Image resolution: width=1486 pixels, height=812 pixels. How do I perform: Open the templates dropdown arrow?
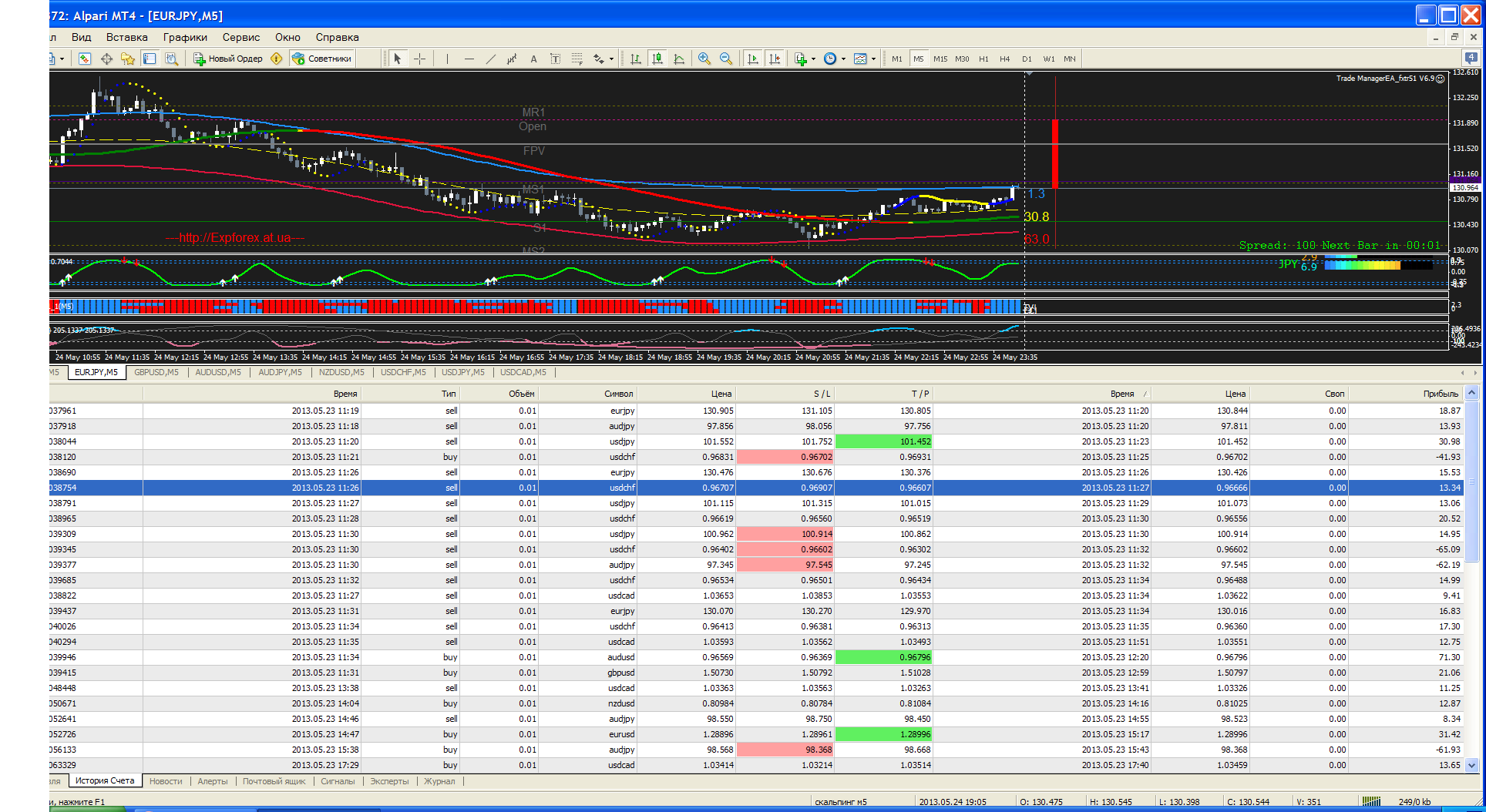pyautogui.click(x=873, y=59)
